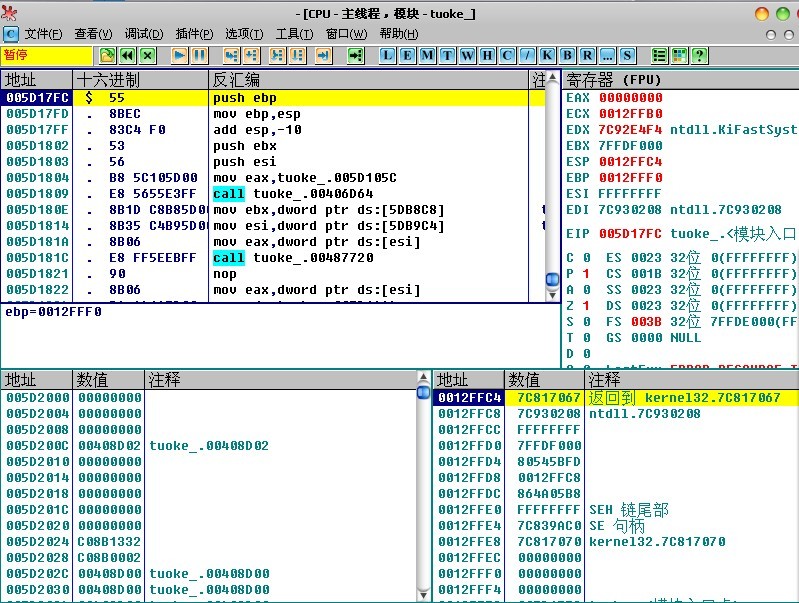This screenshot has width=799, height=603.
Task: Show Source window with S button
Action: 627,55
